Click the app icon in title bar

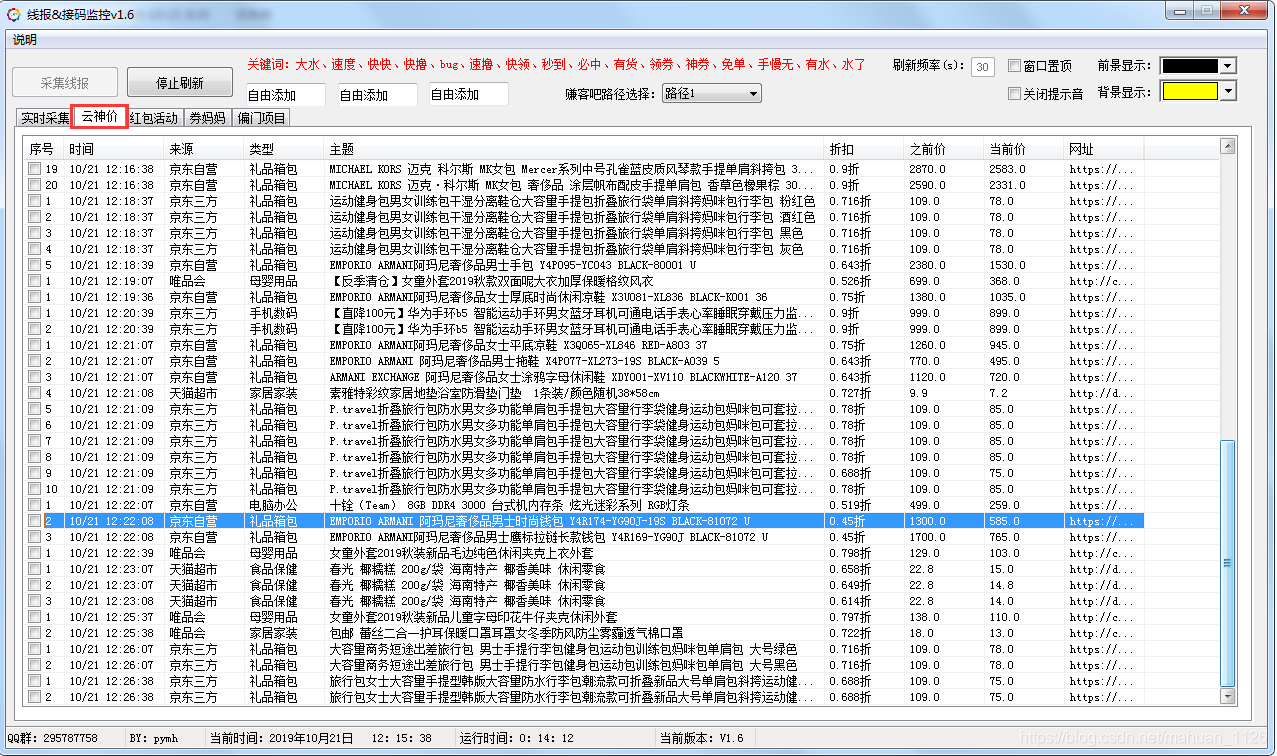[14, 14]
